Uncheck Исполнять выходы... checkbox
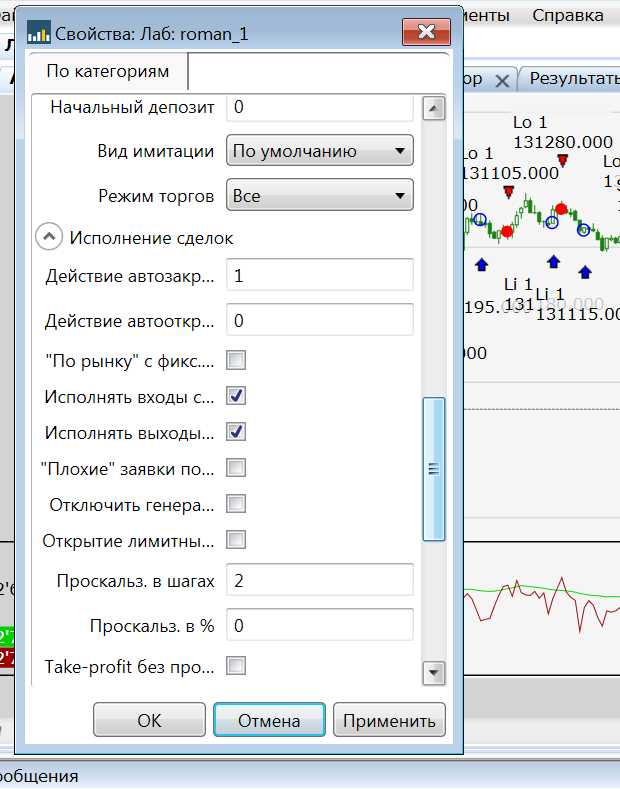Screen dimensions: 620x789 (236, 432)
